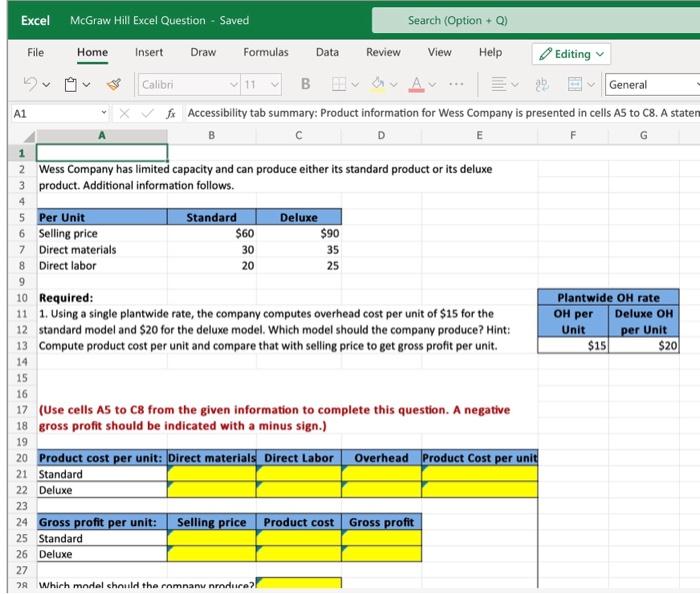
Task: Select the Format Painter brush icon
Action: [114, 84]
